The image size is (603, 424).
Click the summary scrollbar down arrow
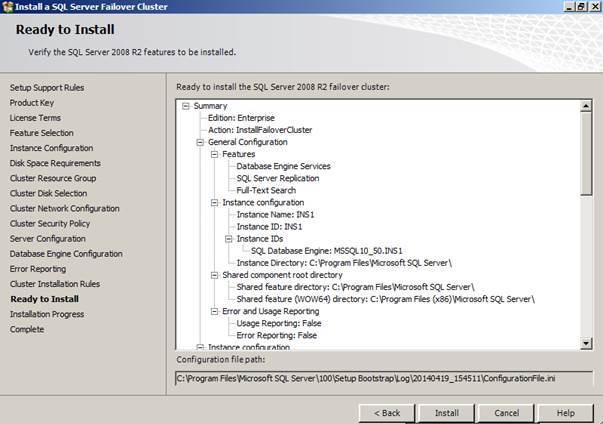[586, 343]
